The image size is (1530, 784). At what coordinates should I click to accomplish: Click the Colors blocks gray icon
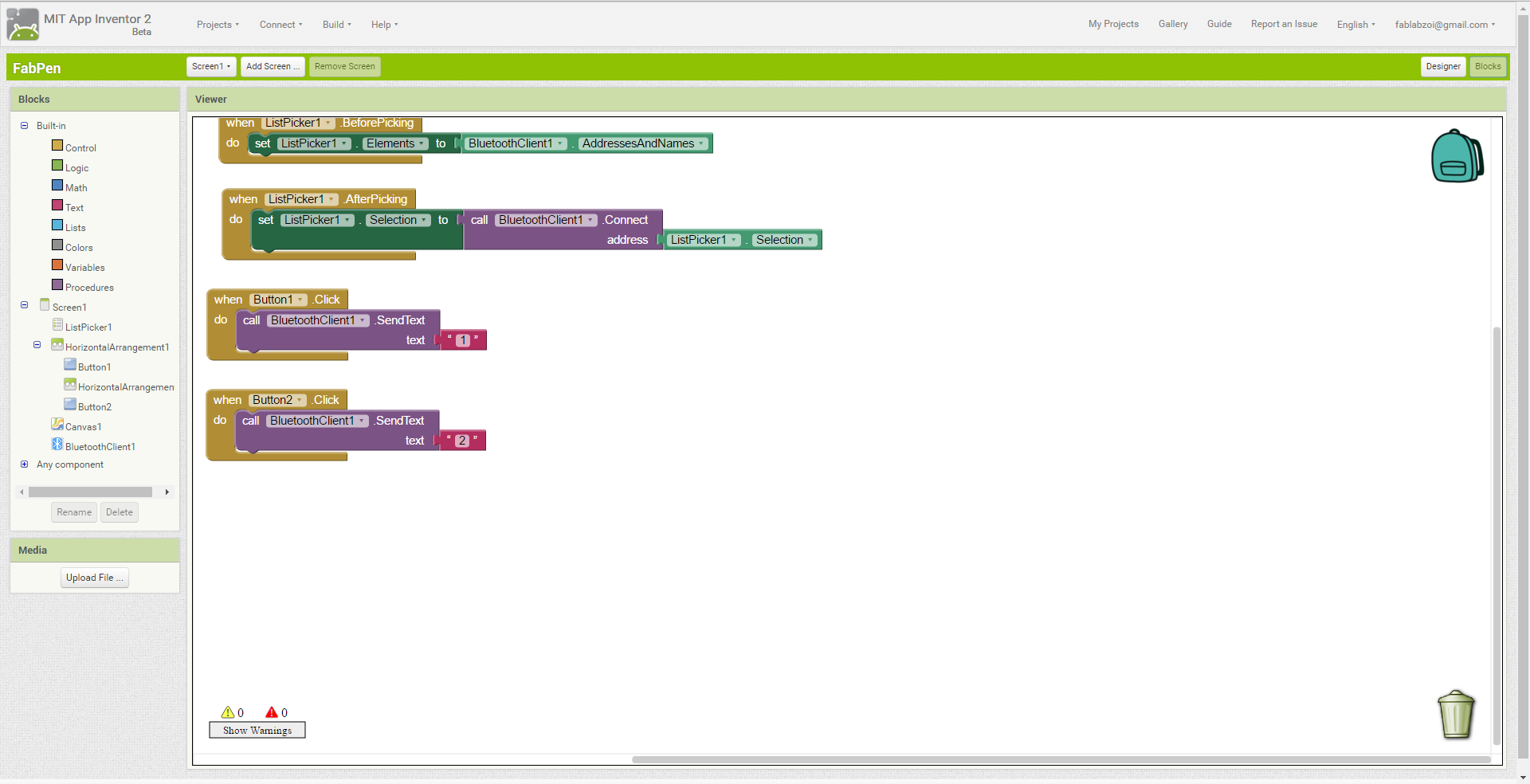57,245
